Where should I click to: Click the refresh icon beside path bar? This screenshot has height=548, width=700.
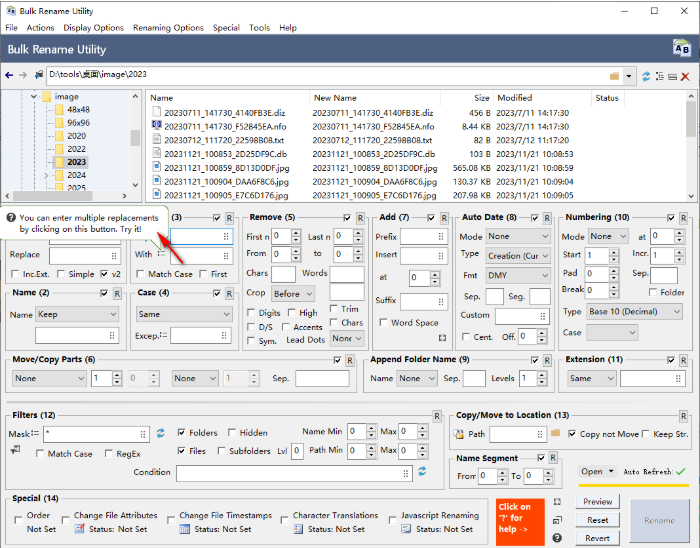(x=646, y=76)
